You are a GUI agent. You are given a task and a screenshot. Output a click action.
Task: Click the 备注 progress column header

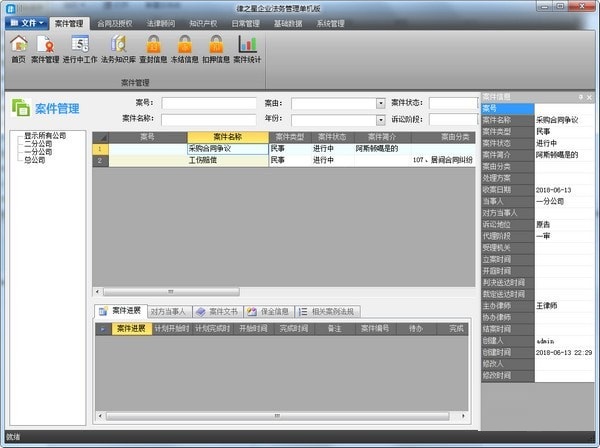[334, 329]
